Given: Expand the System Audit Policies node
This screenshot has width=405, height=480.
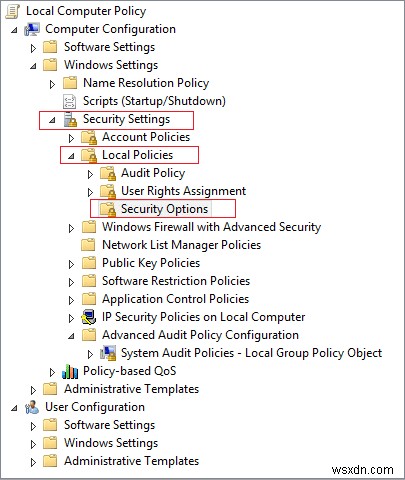Looking at the screenshot, I should (90, 354).
